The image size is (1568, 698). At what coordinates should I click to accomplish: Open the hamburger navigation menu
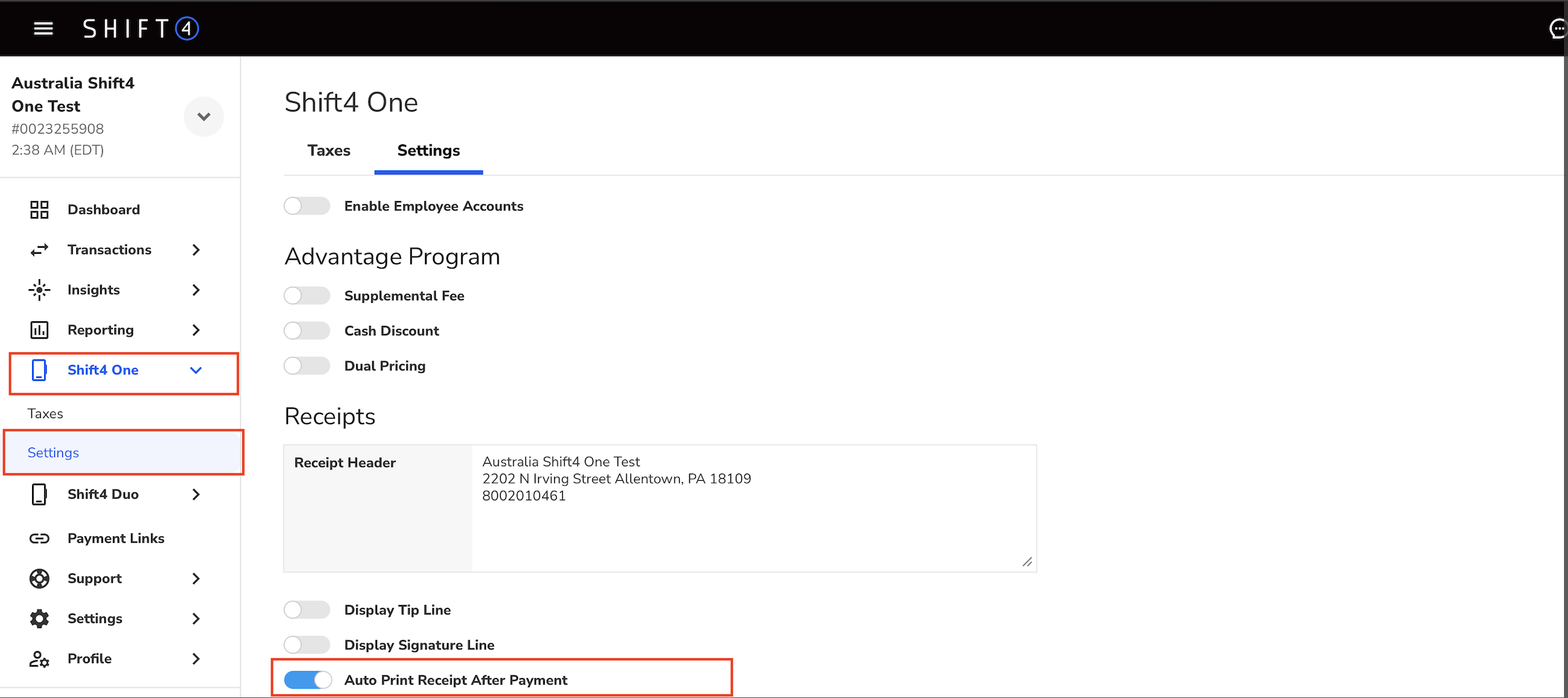click(43, 29)
